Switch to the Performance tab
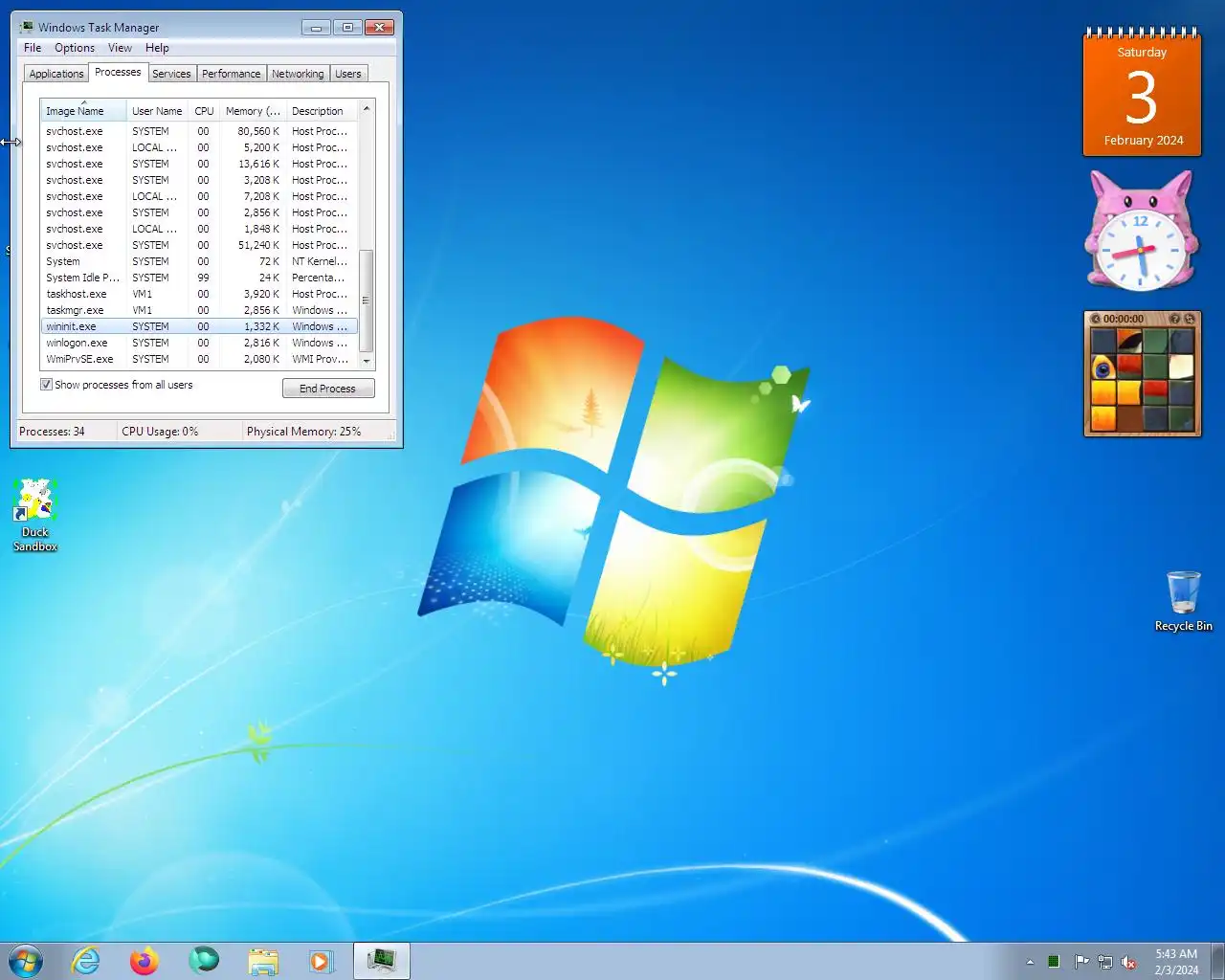Image resolution: width=1225 pixels, height=980 pixels. pos(231,74)
